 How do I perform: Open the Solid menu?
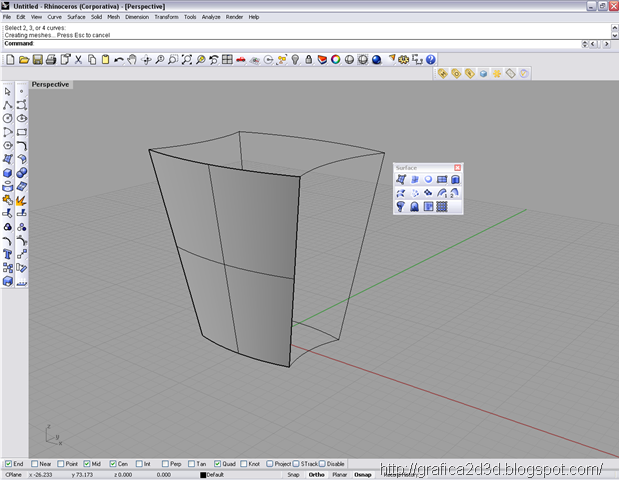pyautogui.click(x=97, y=17)
